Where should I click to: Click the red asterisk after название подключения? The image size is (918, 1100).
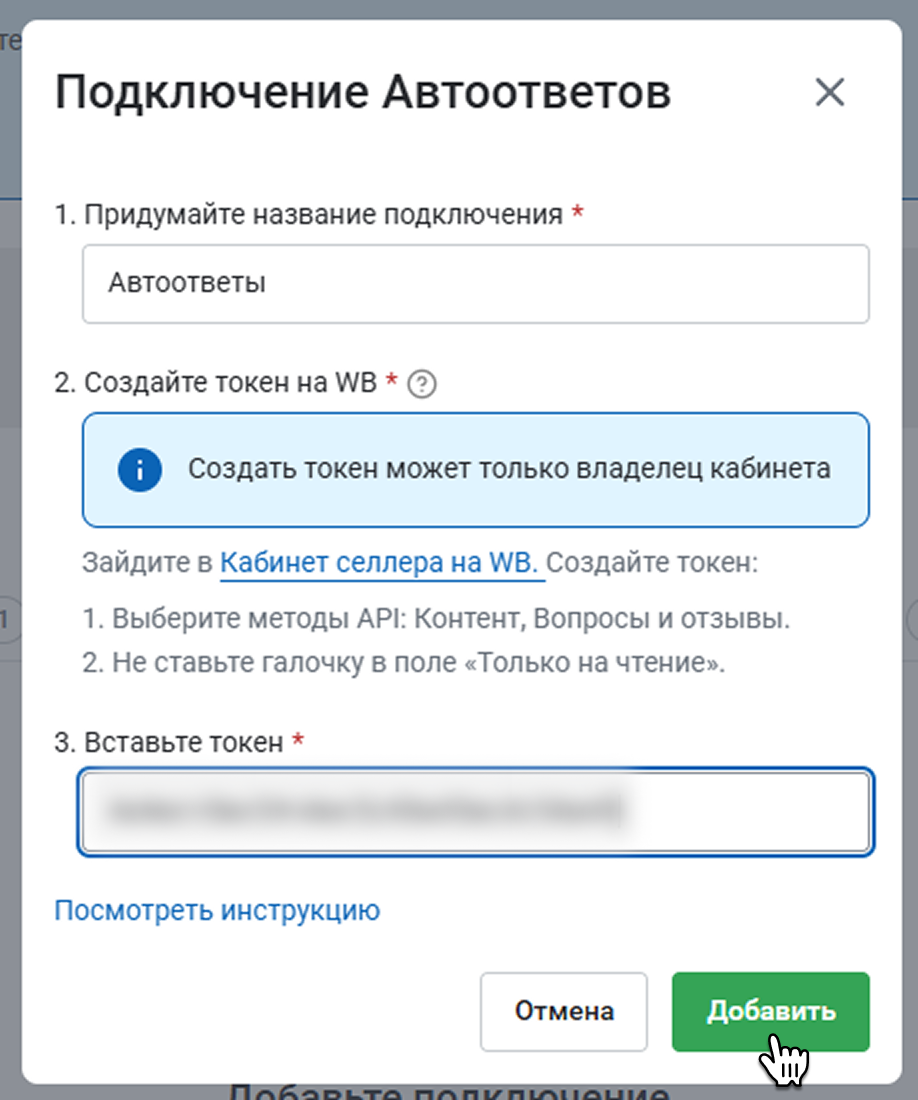tap(577, 211)
